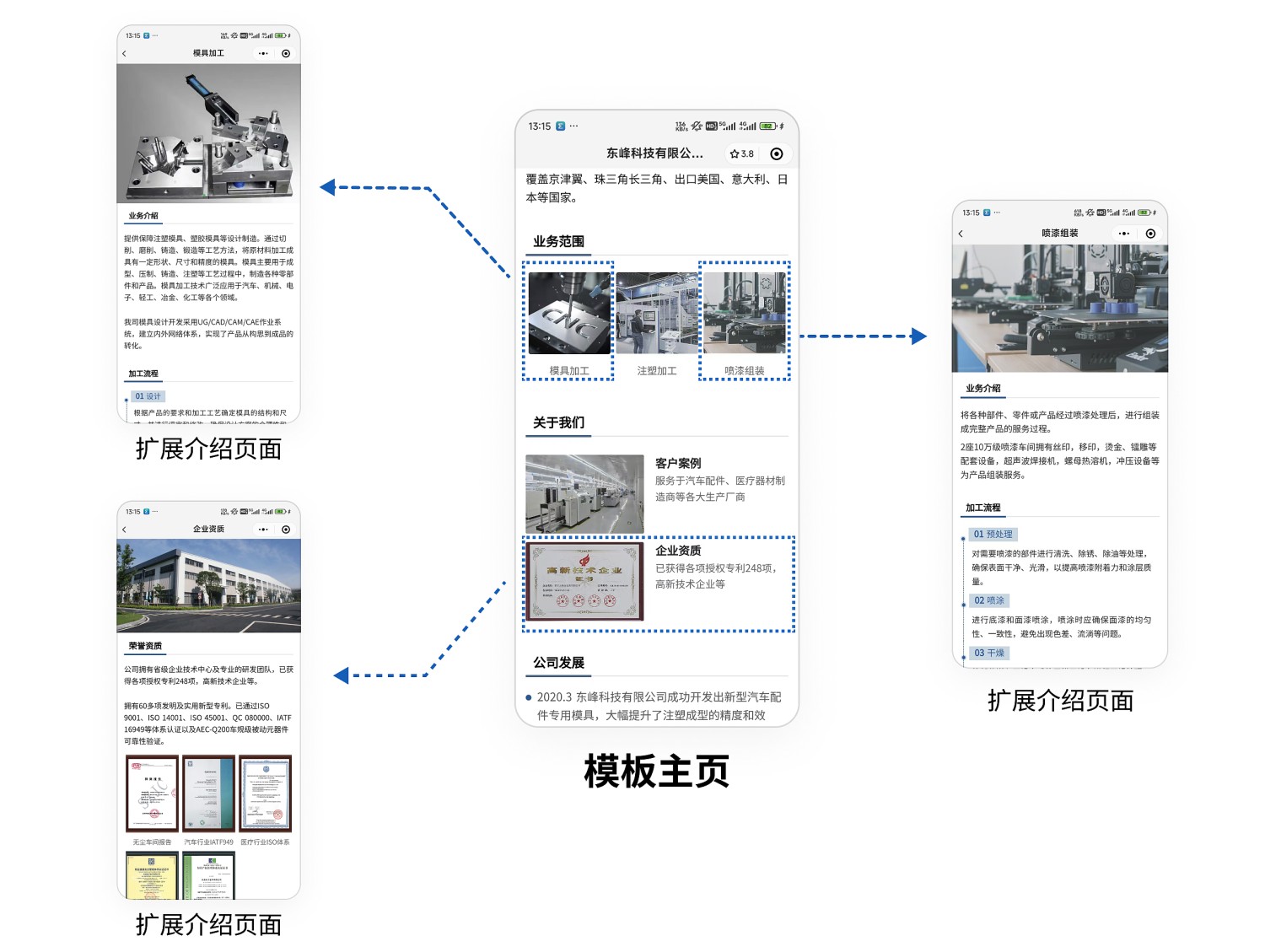Tap 喷漆组装 title in right phone header
The image size is (1265, 952).
click(1060, 234)
